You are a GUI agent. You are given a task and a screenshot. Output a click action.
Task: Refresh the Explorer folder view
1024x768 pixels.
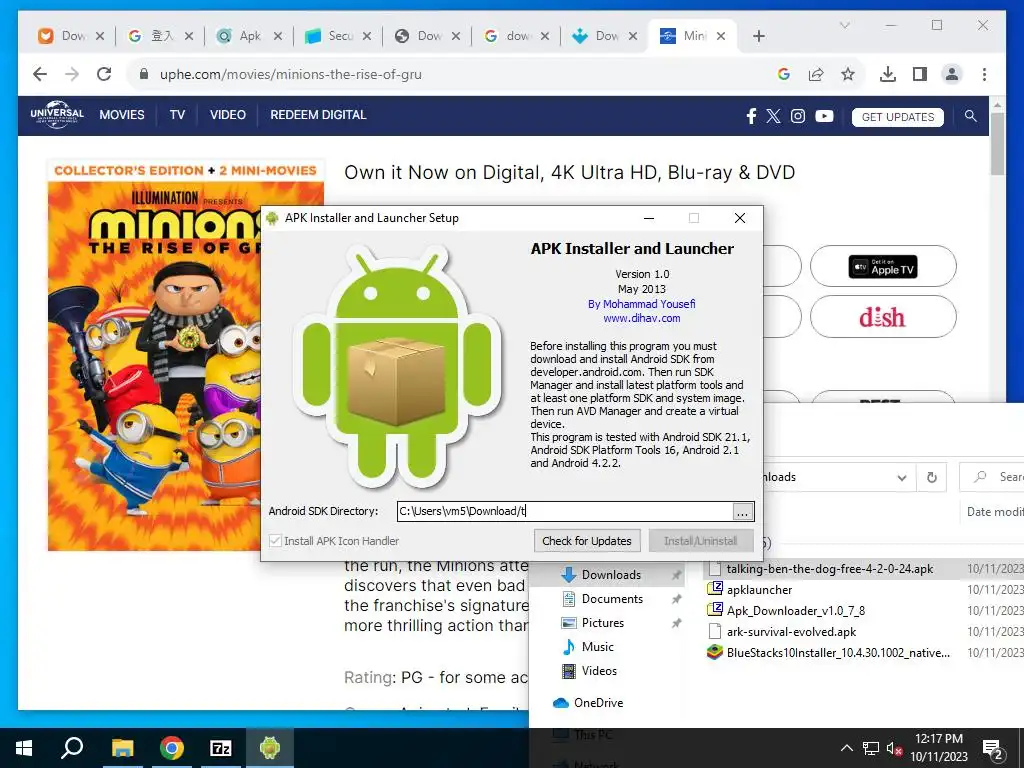click(x=932, y=477)
